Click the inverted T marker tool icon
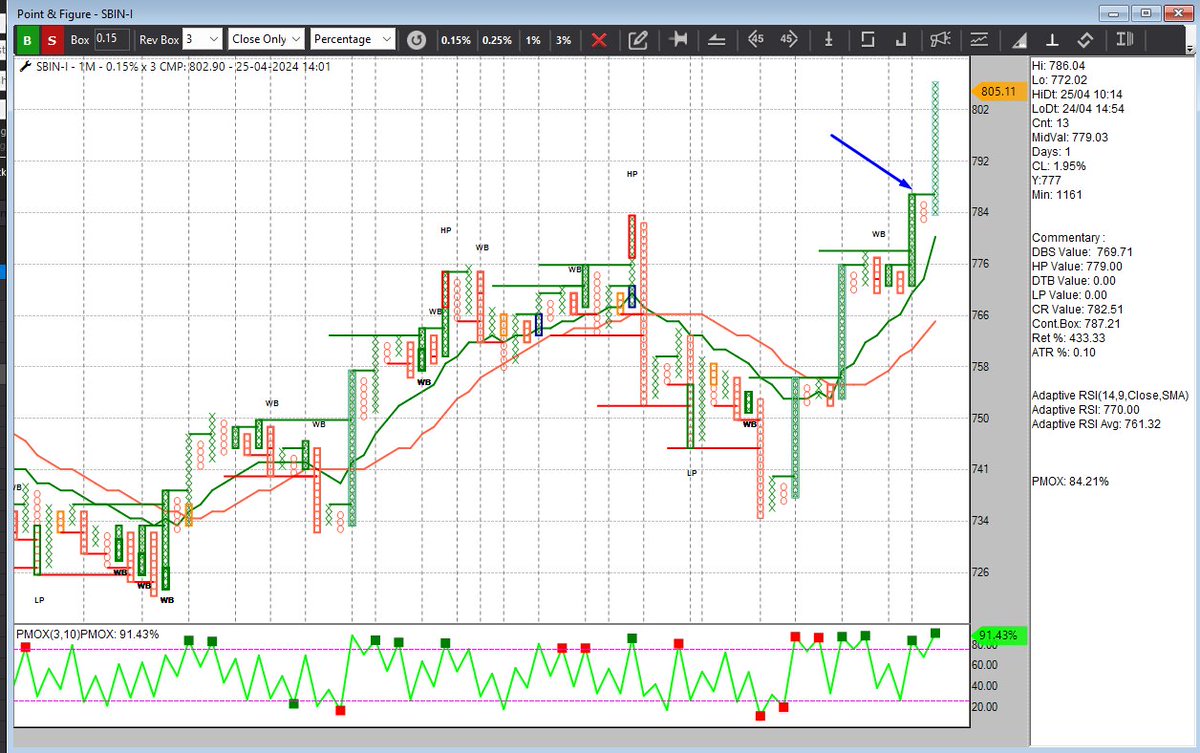Screen dimensions: 1200x753 coord(1052,40)
